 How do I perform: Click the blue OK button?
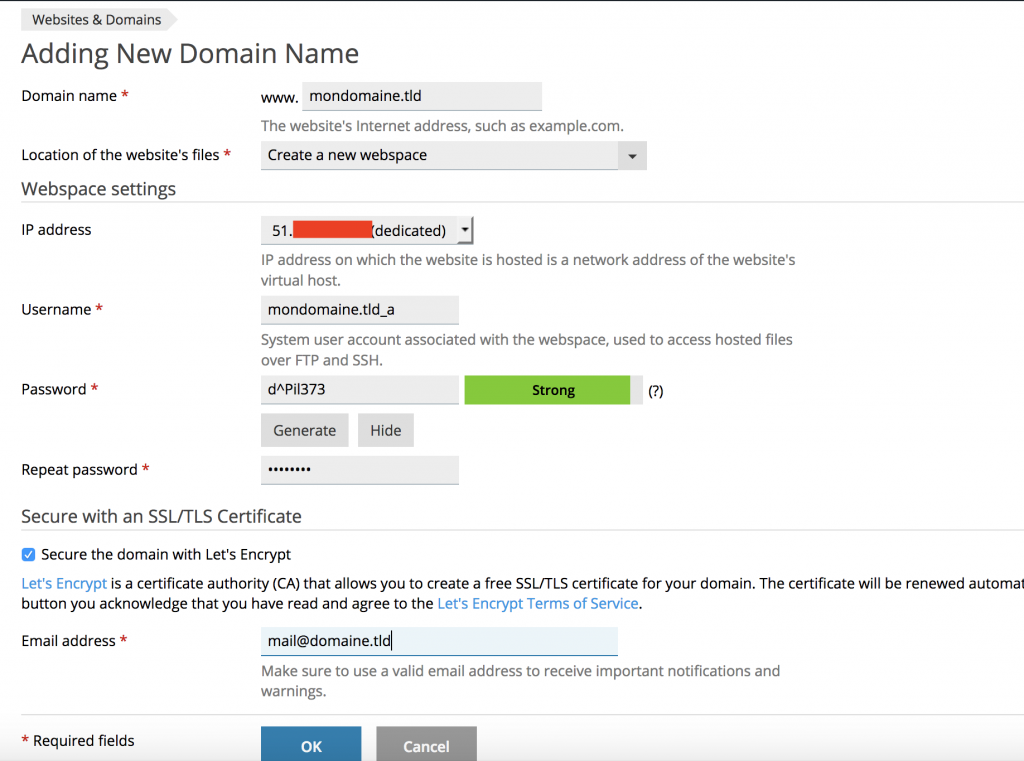click(x=311, y=745)
